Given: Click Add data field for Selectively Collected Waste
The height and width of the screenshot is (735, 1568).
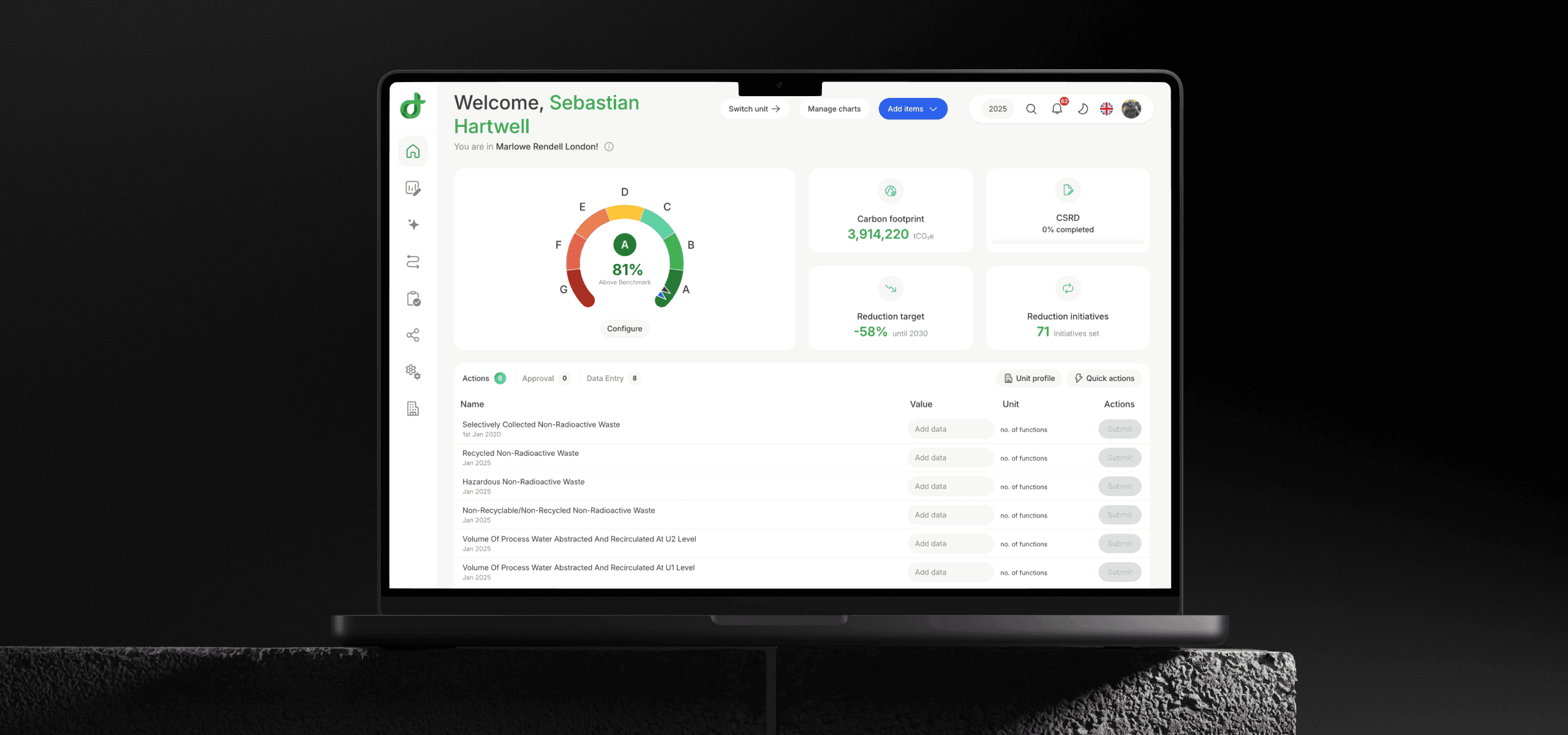Looking at the screenshot, I should 951,429.
